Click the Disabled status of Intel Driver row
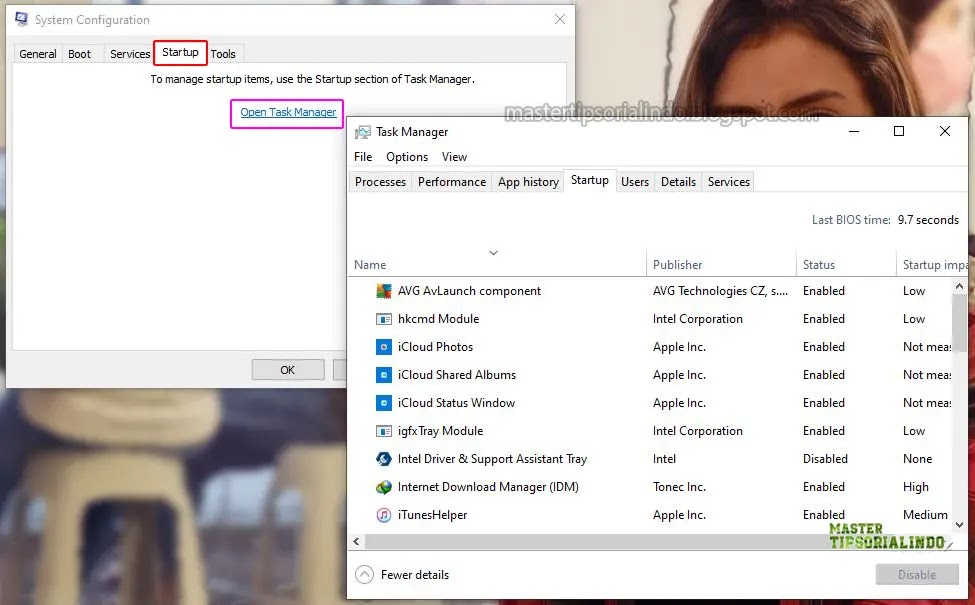Screen dimensions: 975x605 (825, 459)
